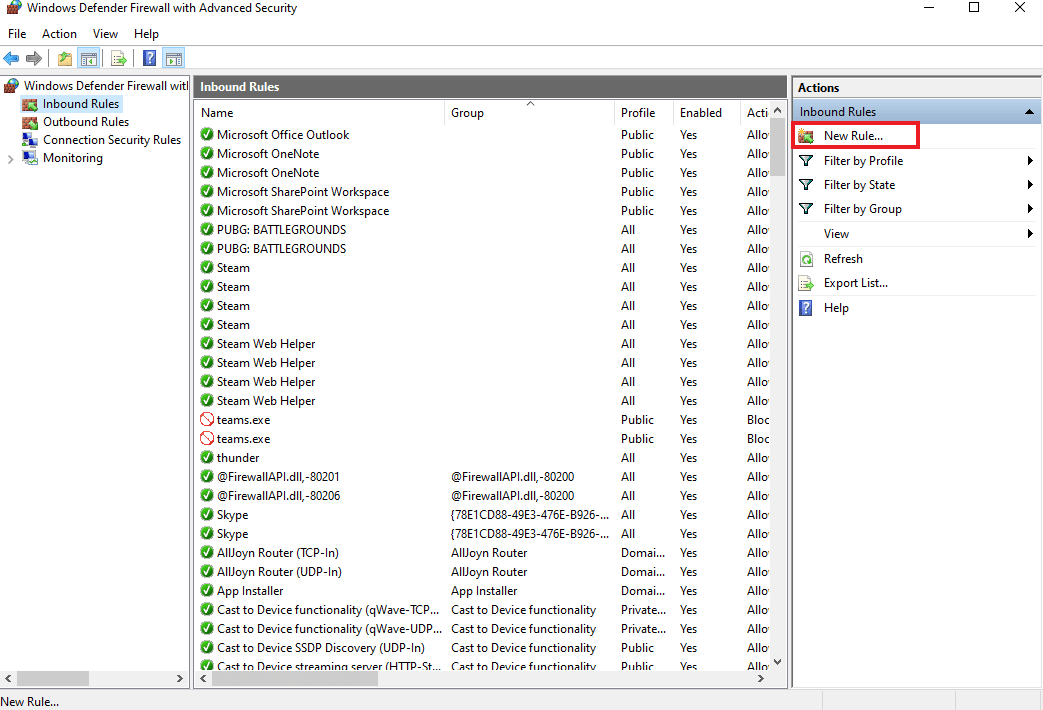Click the firewall root node icon

tap(11, 86)
